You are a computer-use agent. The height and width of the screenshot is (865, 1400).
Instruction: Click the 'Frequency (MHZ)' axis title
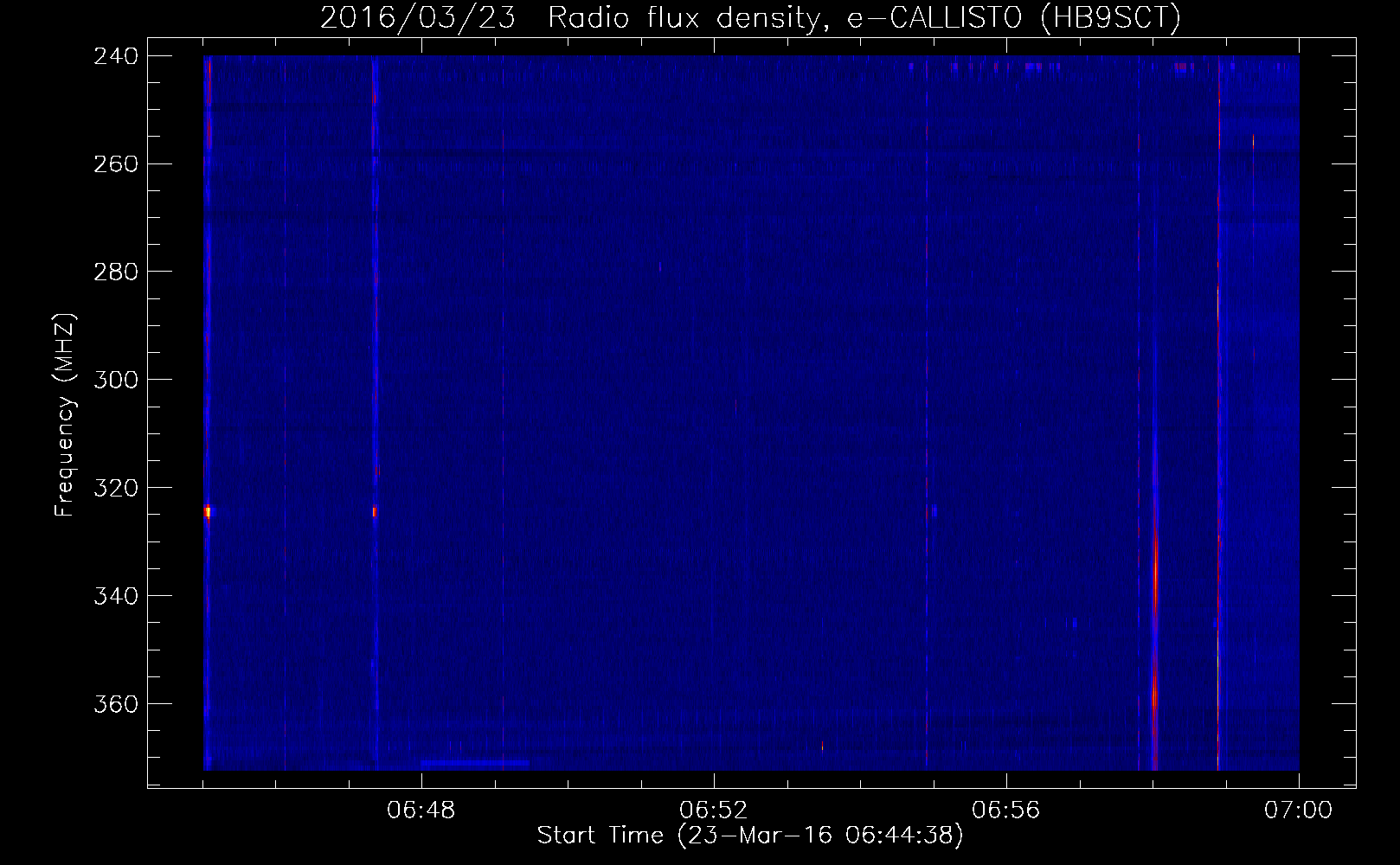tap(66, 414)
